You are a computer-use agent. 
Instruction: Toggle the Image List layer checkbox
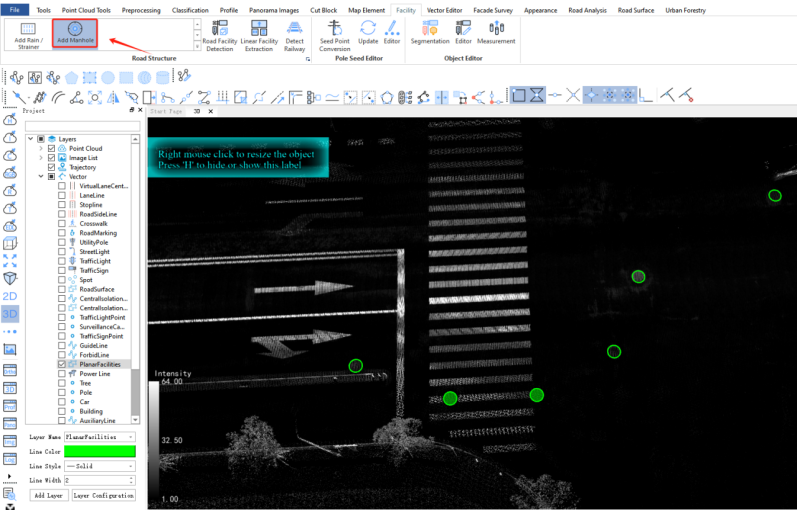[x=51, y=158]
